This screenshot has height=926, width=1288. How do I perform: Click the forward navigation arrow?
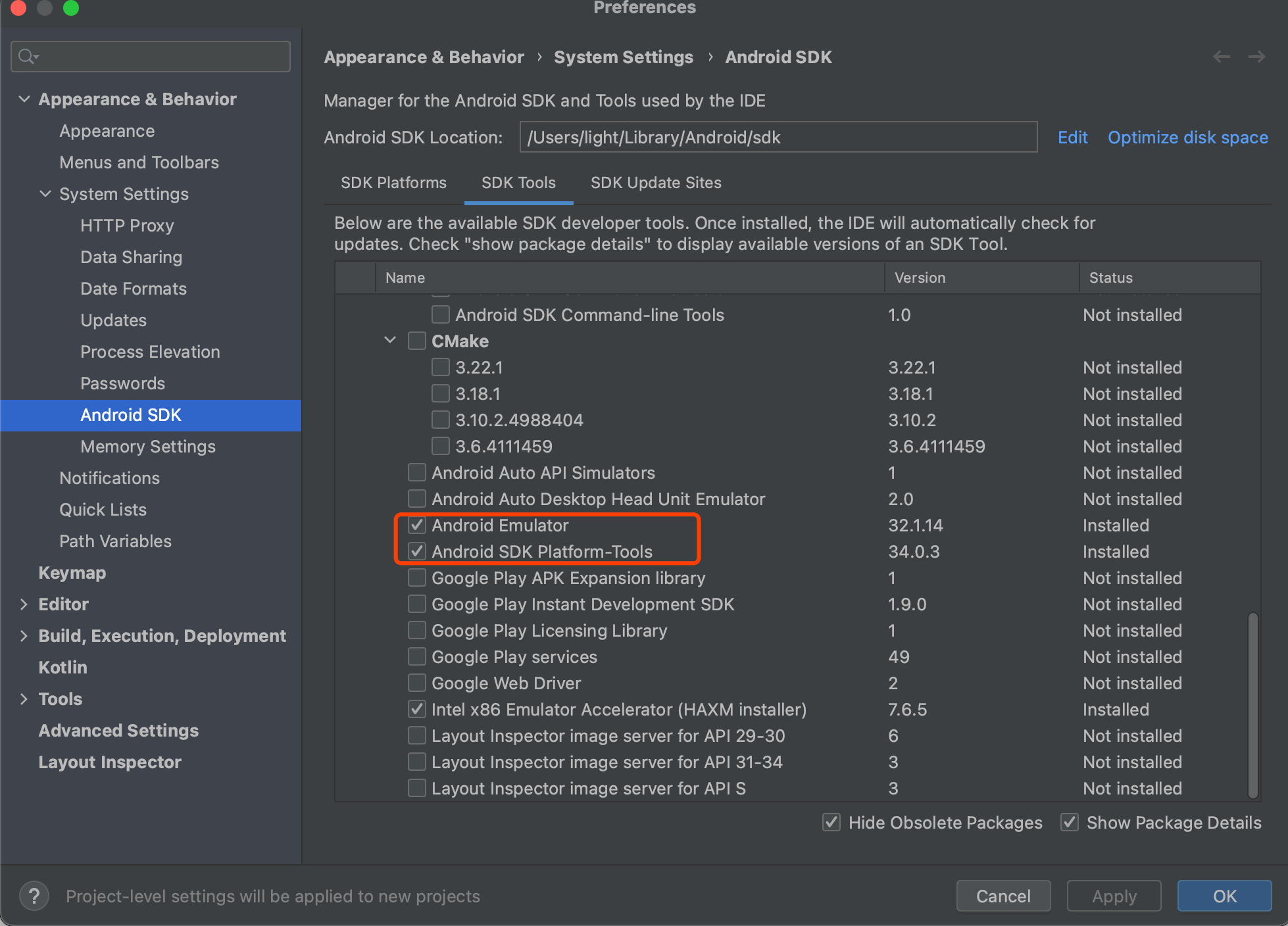click(x=1256, y=57)
